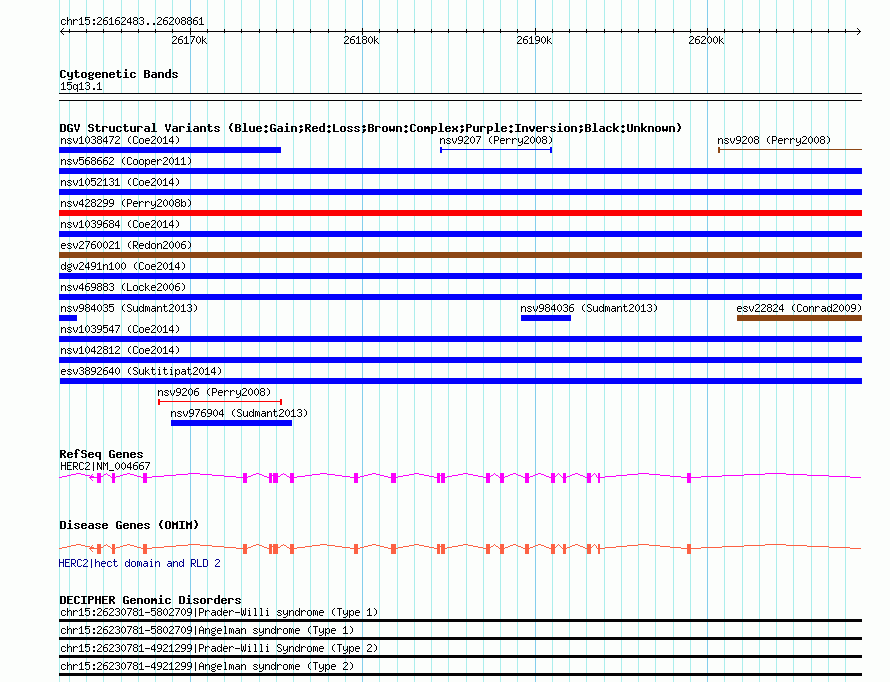Click the HERC2 hect domain OMIM label
The image size is (890, 682).
click(x=140, y=563)
